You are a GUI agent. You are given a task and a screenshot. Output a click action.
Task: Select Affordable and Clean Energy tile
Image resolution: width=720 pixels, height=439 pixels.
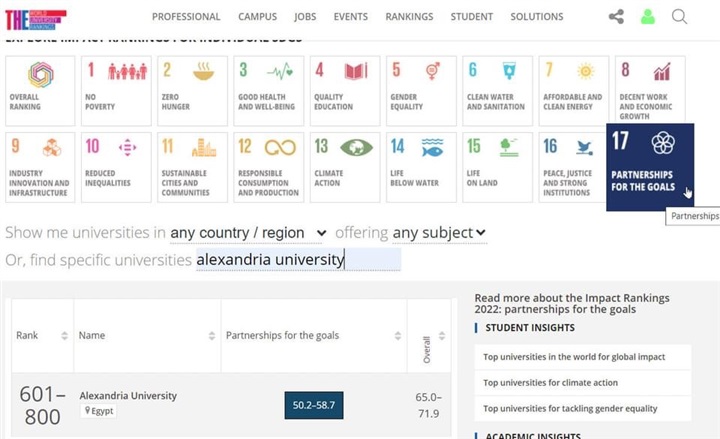pos(574,90)
